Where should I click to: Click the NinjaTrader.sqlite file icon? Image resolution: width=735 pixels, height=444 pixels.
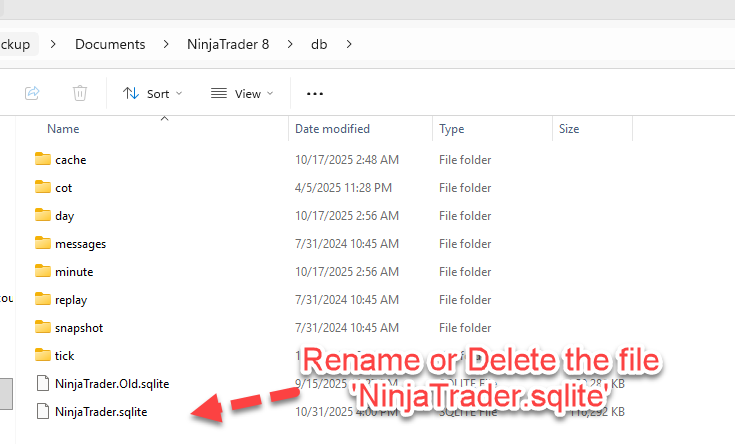pyautogui.click(x=43, y=412)
